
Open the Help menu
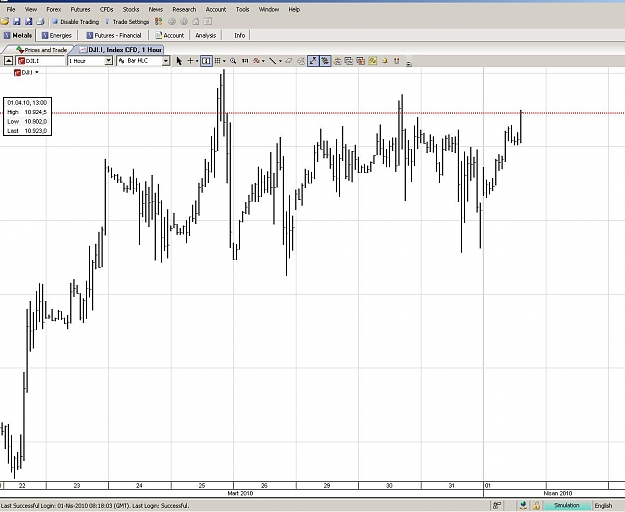(294, 9)
